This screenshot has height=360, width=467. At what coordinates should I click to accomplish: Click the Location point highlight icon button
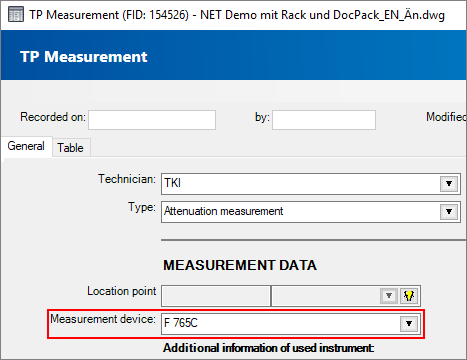point(409,296)
